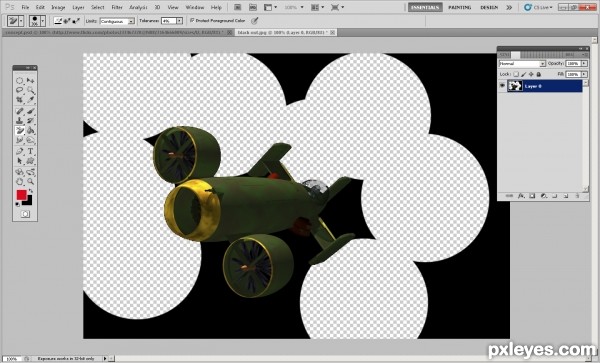Open the Tolerance slider dropdown arrow
600x363 pixels.
coord(179,21)
